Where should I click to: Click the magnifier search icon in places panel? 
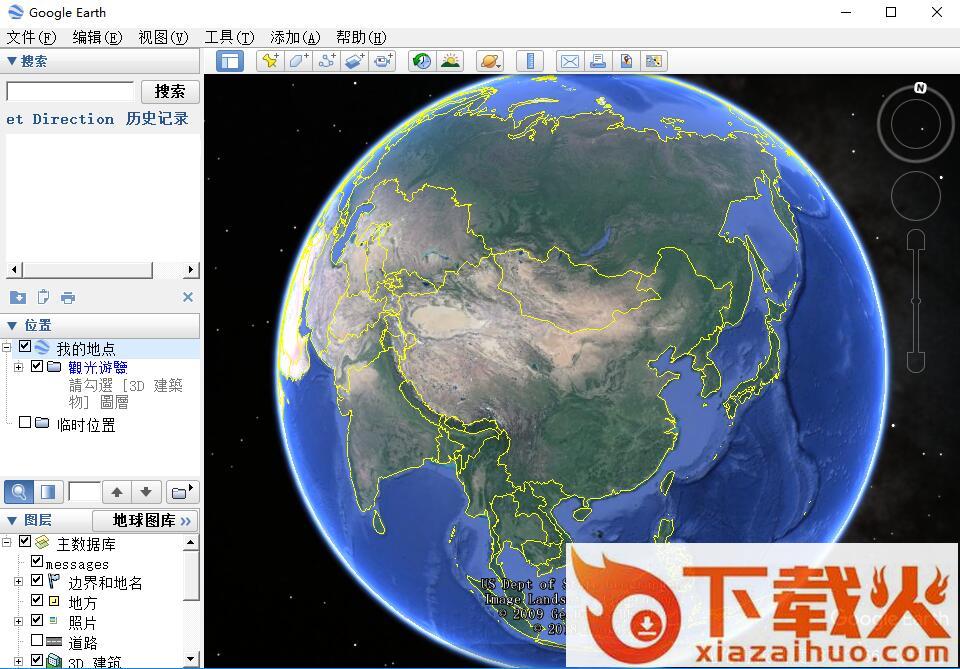pos(19,491)
